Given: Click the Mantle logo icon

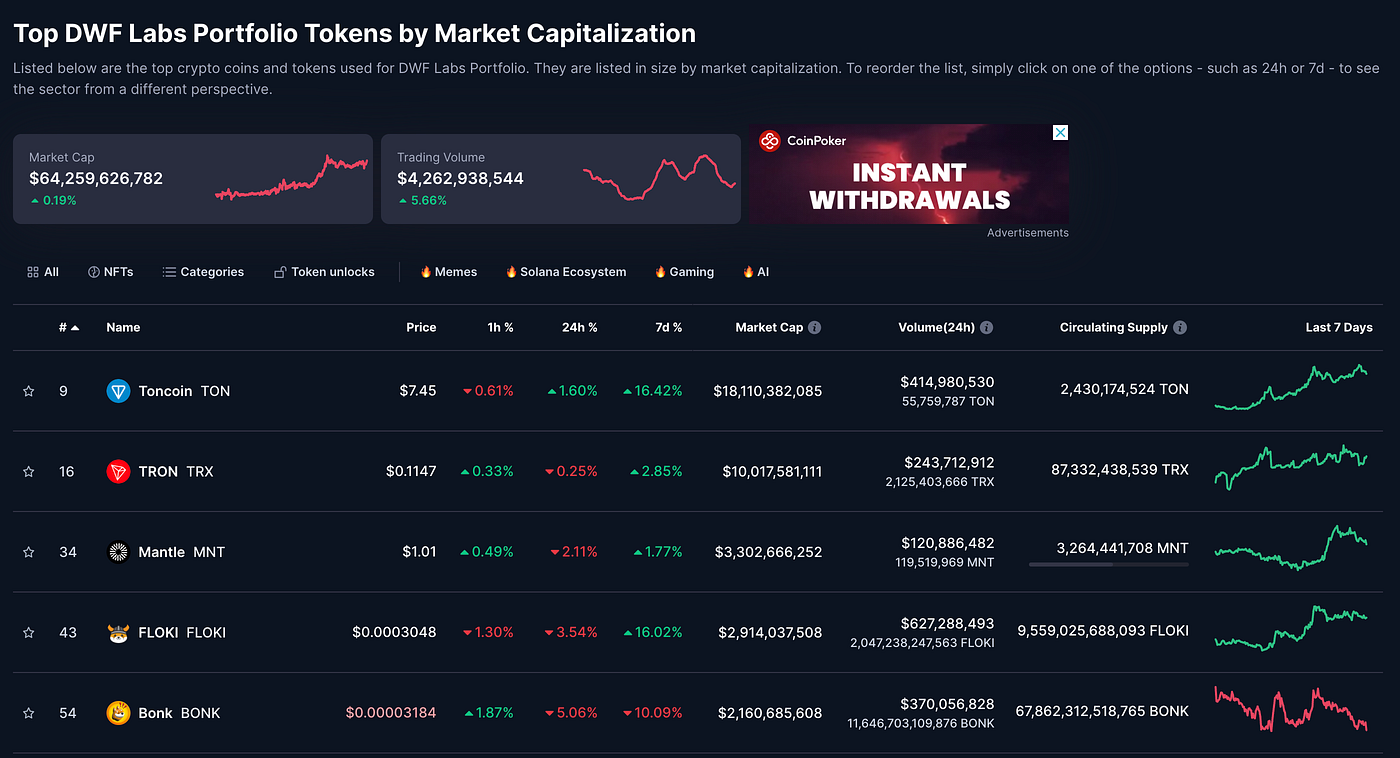Looking at the screenshot, I should pos(118,552).
